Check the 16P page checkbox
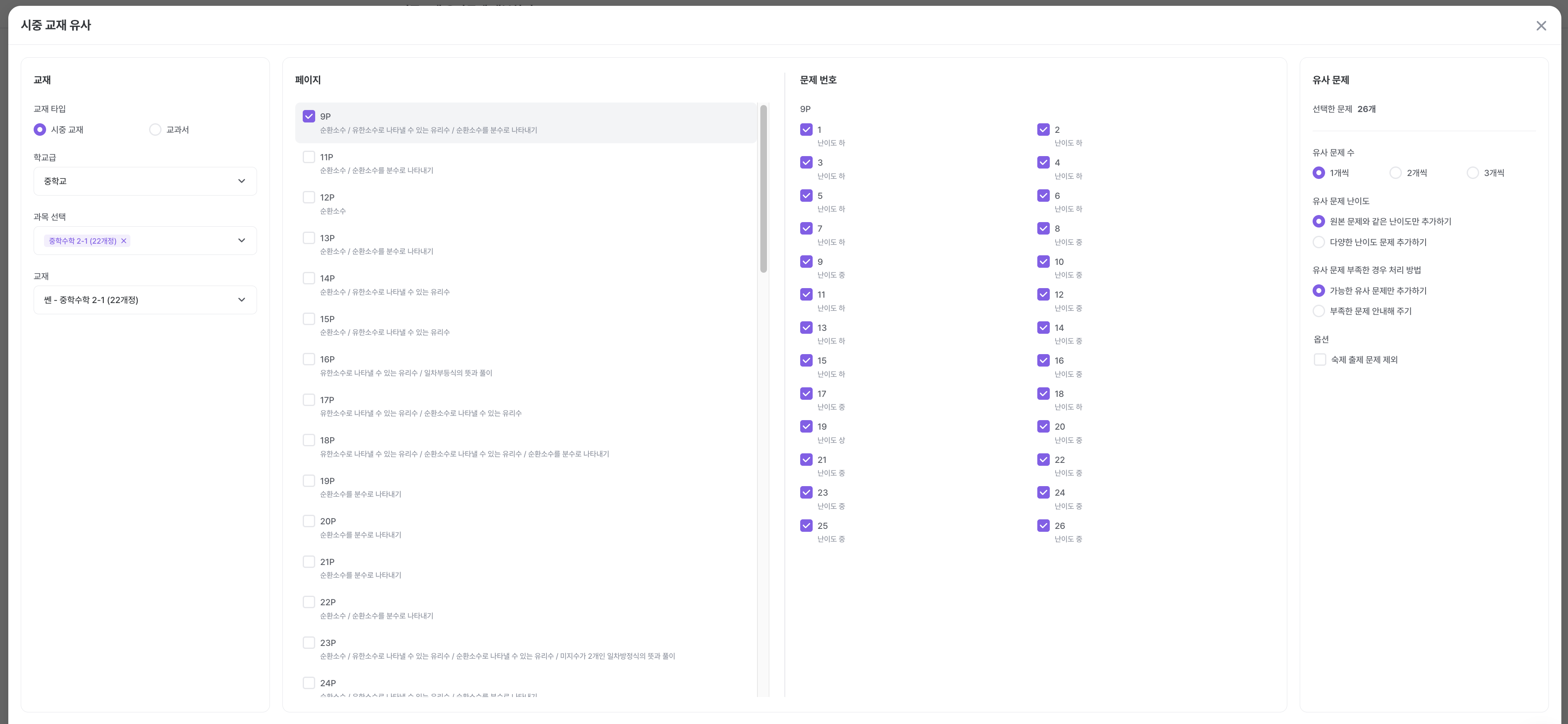The width and height of the screenshot is (1568, 724). click(309, 360)
